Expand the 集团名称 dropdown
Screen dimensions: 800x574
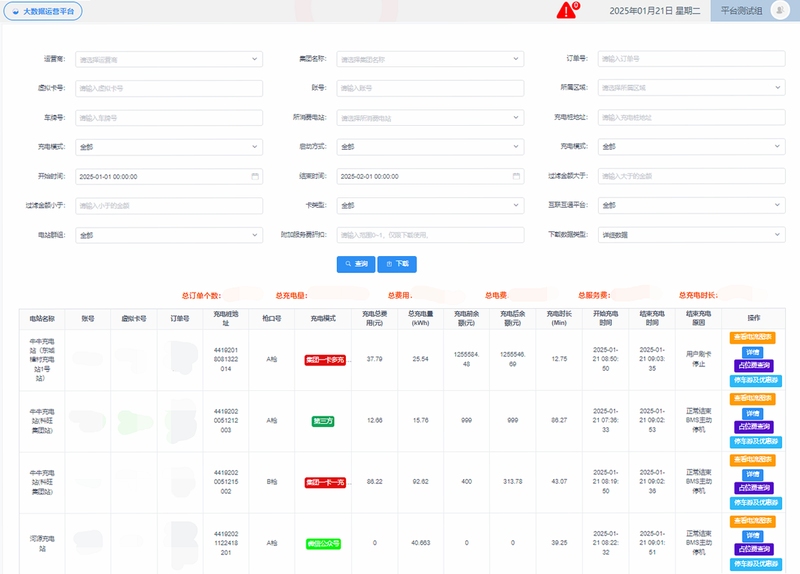click(x=430, y=59)
